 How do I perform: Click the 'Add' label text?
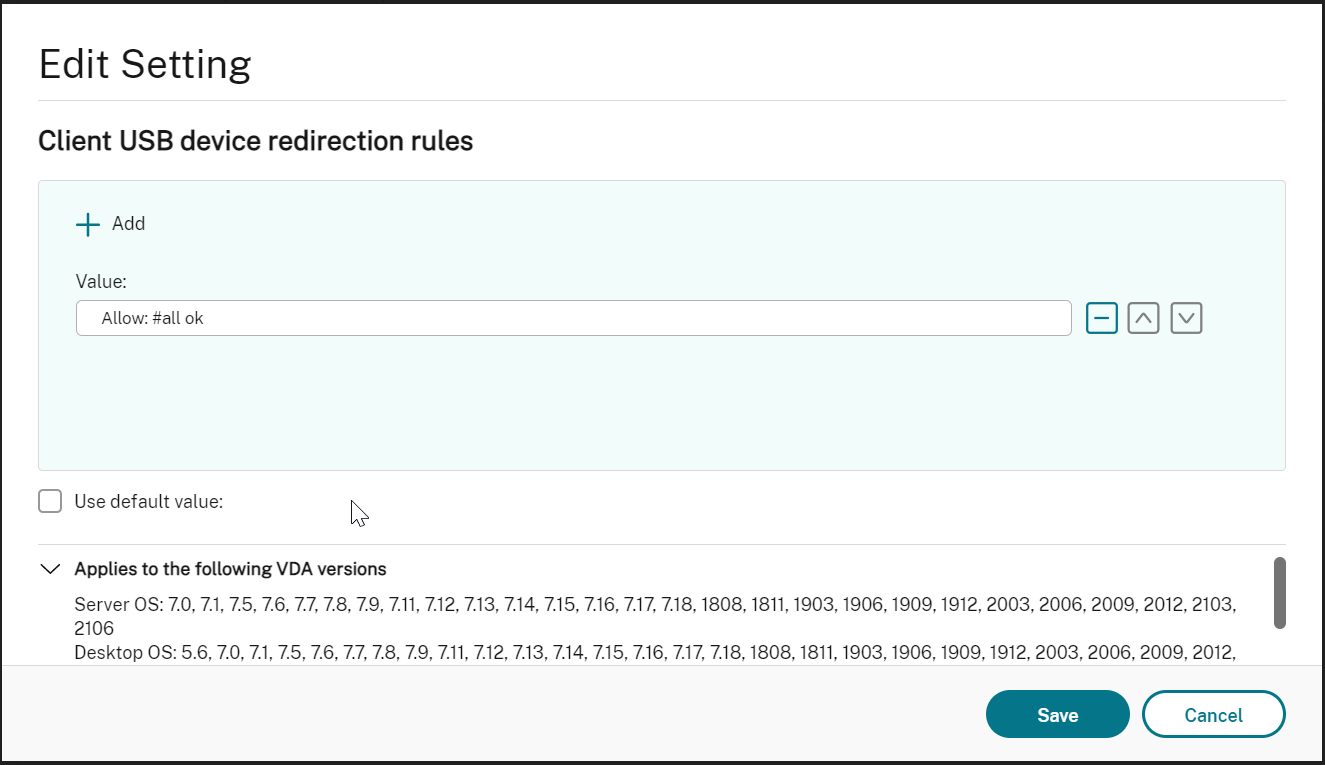pos(128,224)
